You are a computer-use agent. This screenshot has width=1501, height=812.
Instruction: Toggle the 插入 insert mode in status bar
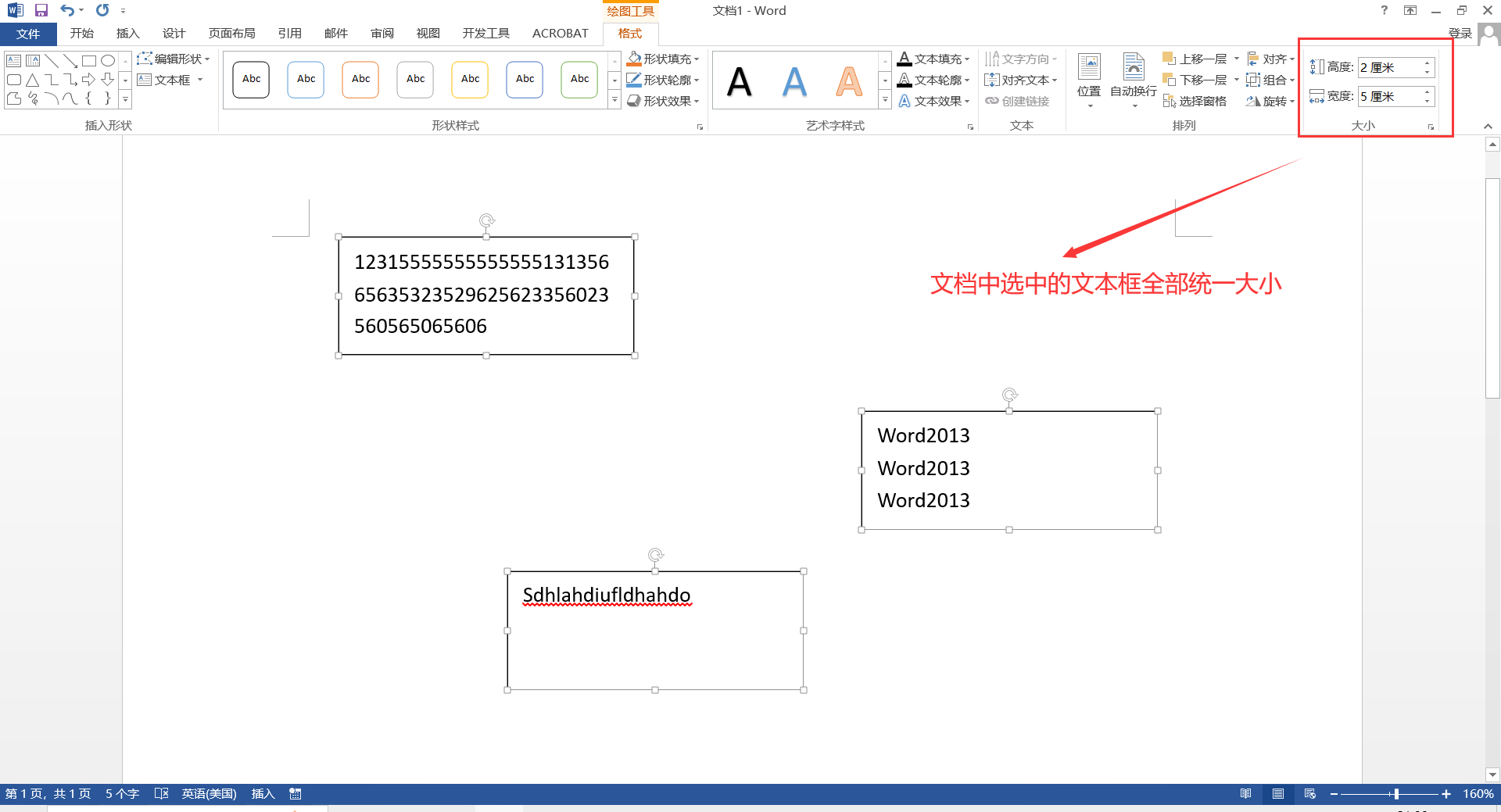[263, 793]
